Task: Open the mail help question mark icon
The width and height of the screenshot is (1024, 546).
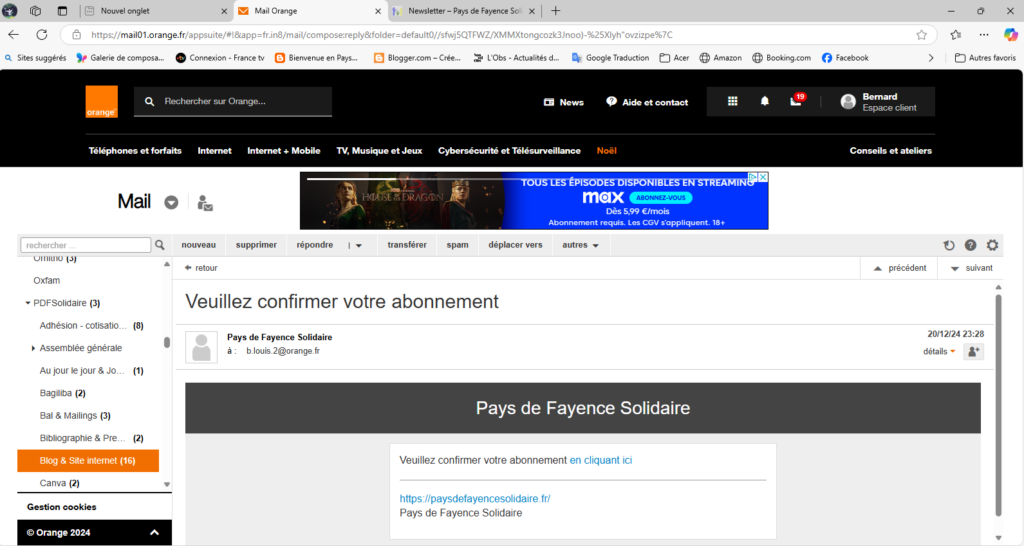Action: pyautogui.click(x=970, y=245)
